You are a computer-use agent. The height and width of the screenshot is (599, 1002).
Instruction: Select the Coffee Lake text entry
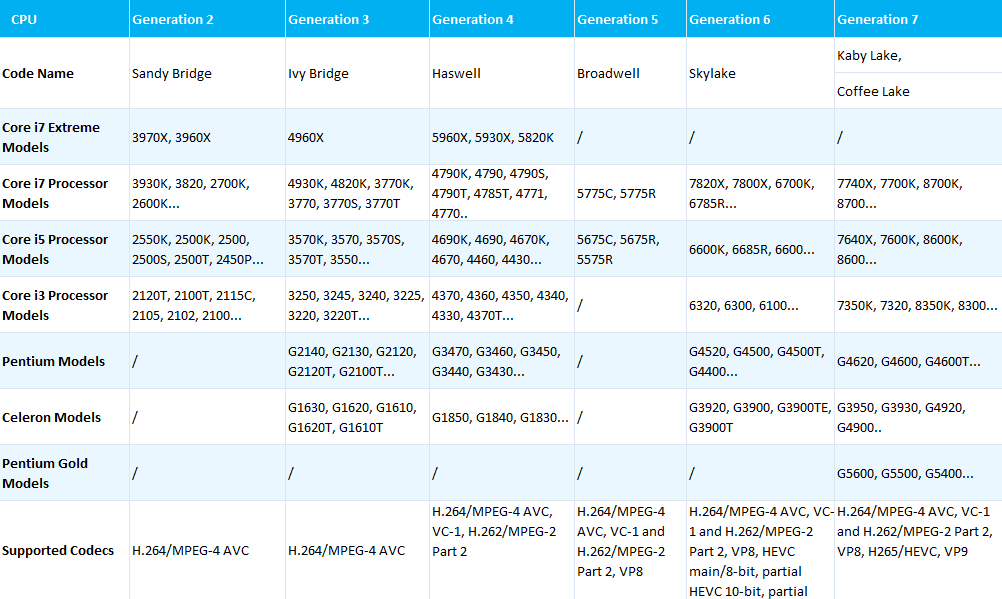pyautogui.click(x=873, y=91)
